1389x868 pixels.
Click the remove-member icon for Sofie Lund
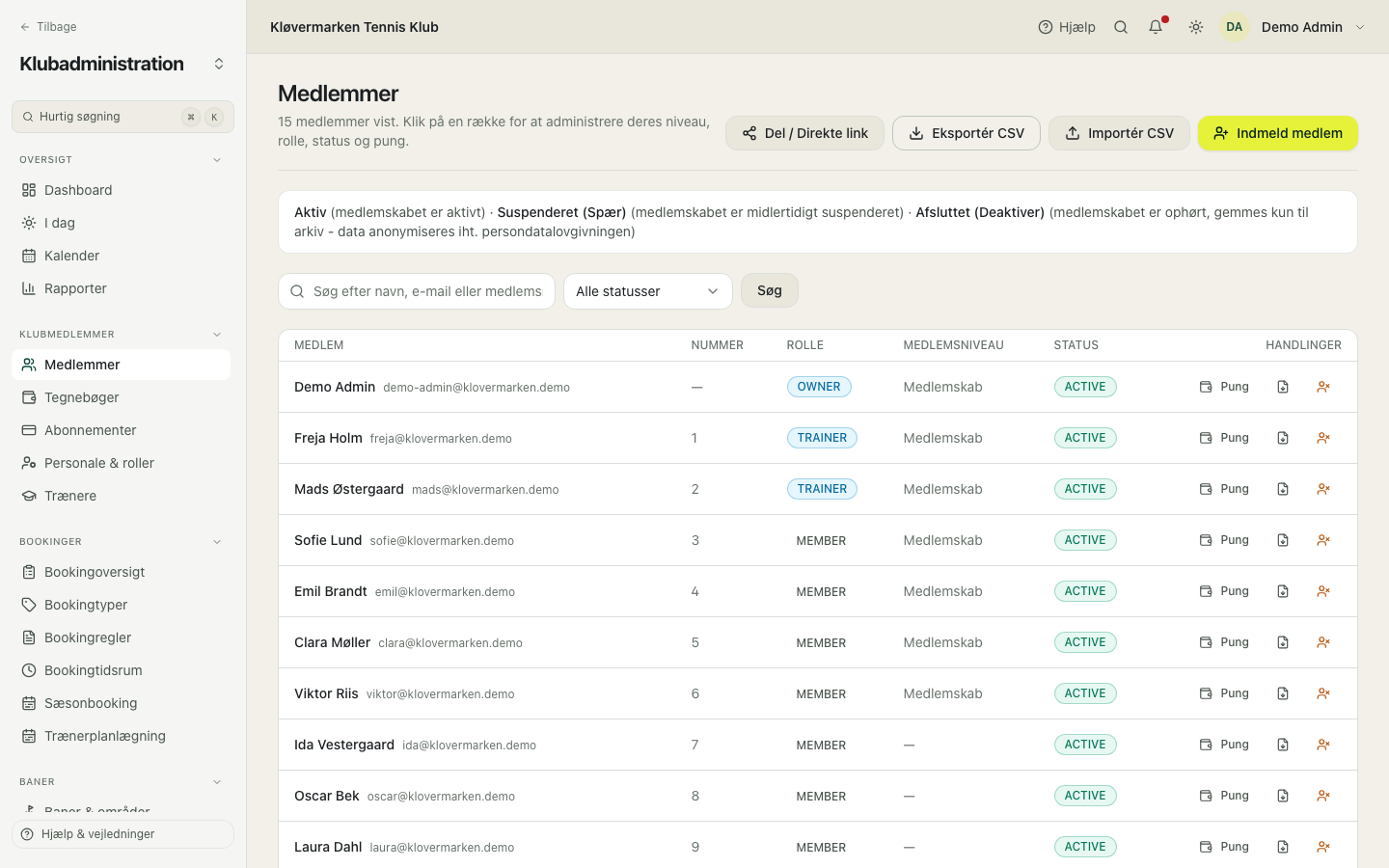pyautogui.click(x=1323, y=540)
